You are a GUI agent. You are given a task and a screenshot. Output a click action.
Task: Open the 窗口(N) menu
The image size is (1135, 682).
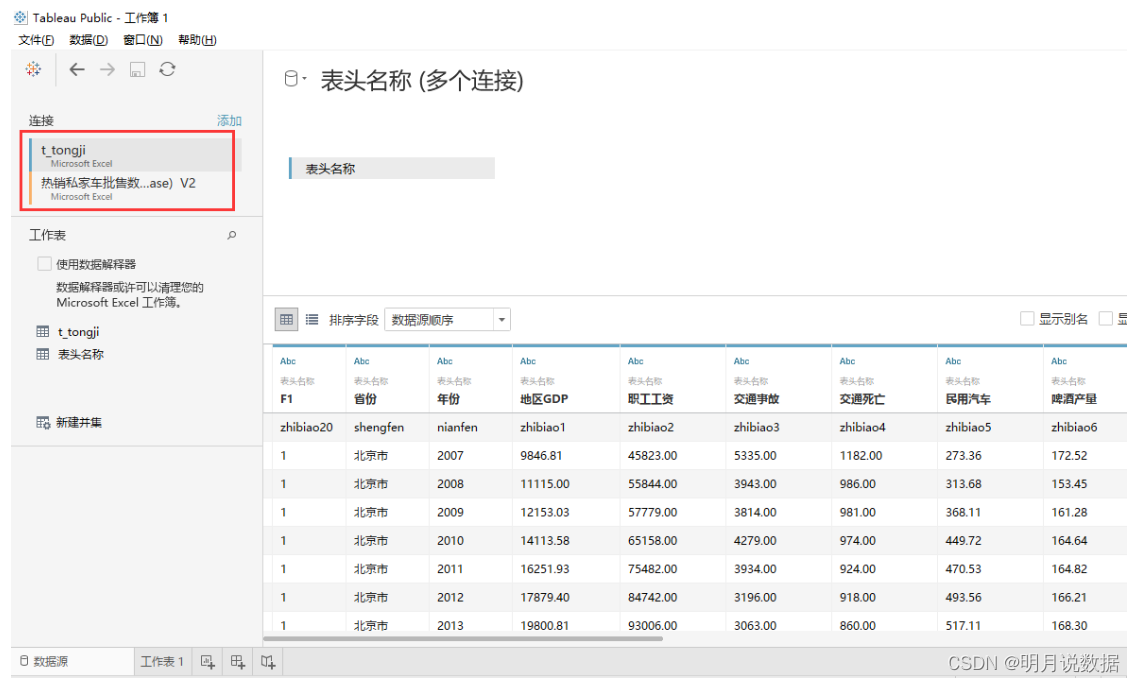tap(143, 40)
